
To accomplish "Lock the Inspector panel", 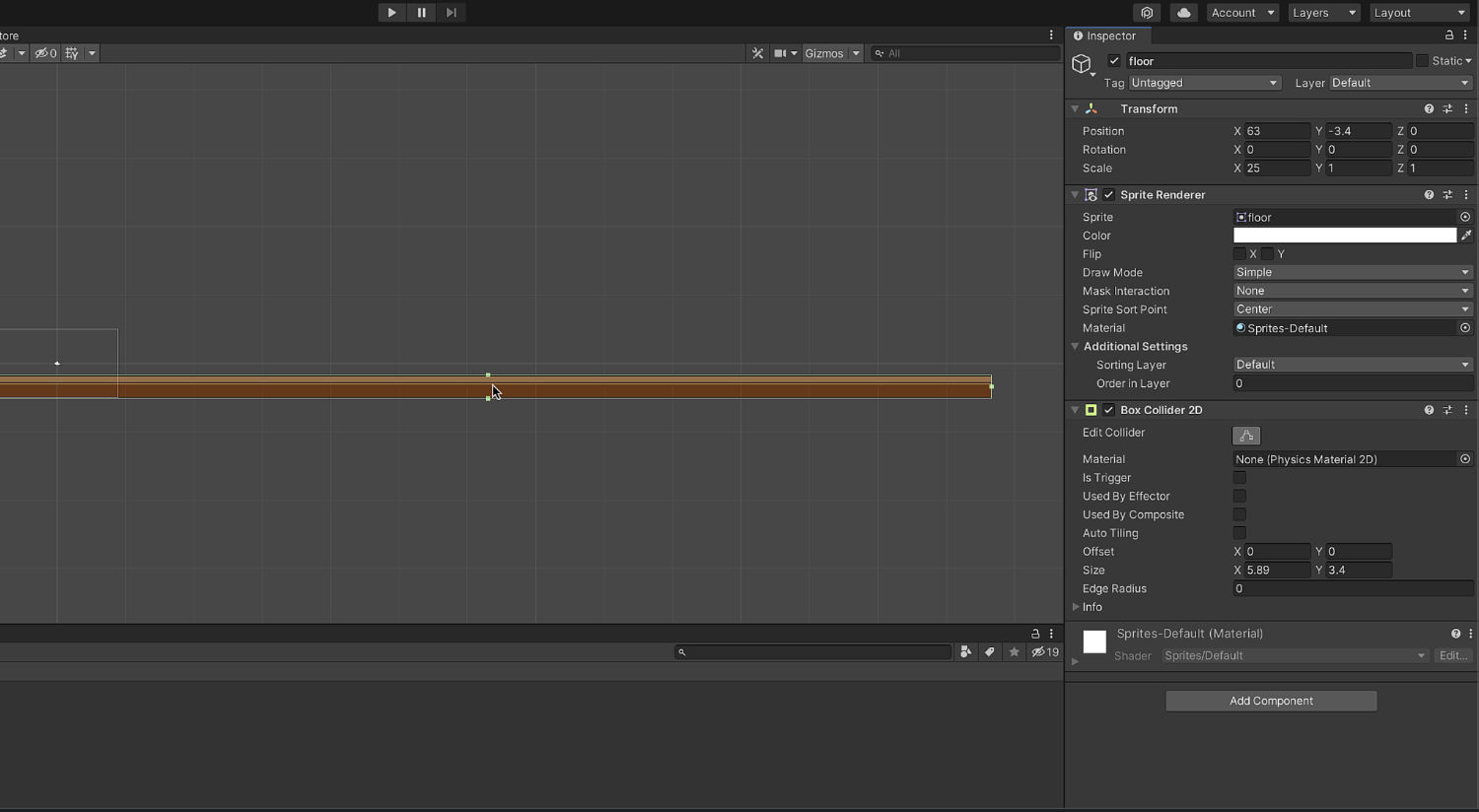I will point(1448,35).
